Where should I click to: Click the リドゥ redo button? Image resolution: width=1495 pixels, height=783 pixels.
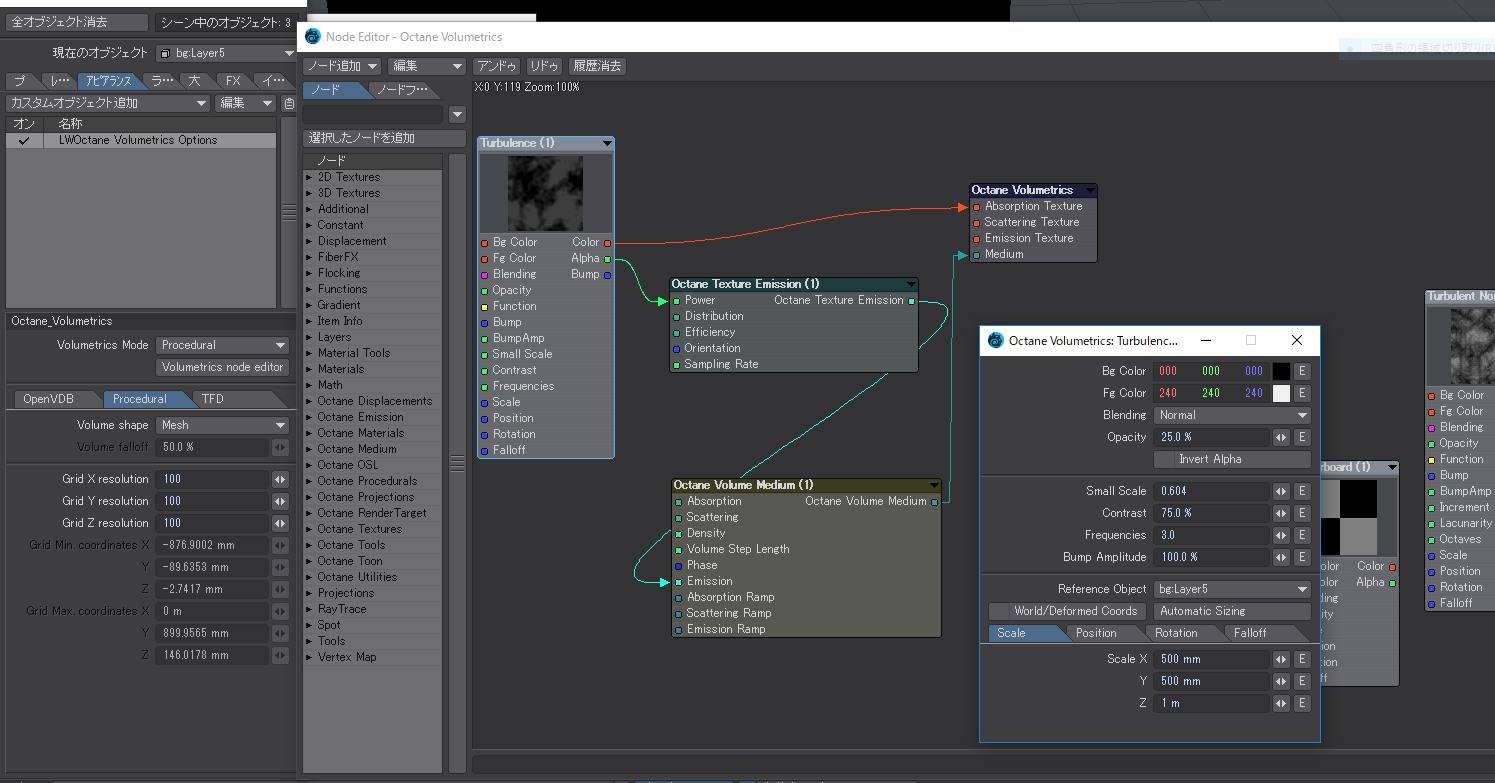[545, 66]
